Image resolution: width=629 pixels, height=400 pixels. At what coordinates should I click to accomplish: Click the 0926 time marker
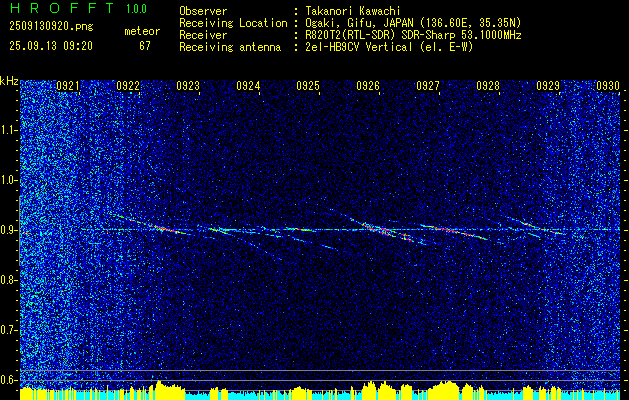pos(368,86)
